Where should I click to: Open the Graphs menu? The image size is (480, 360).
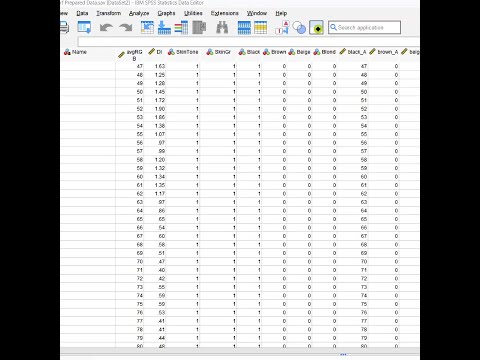coord(166,13)
